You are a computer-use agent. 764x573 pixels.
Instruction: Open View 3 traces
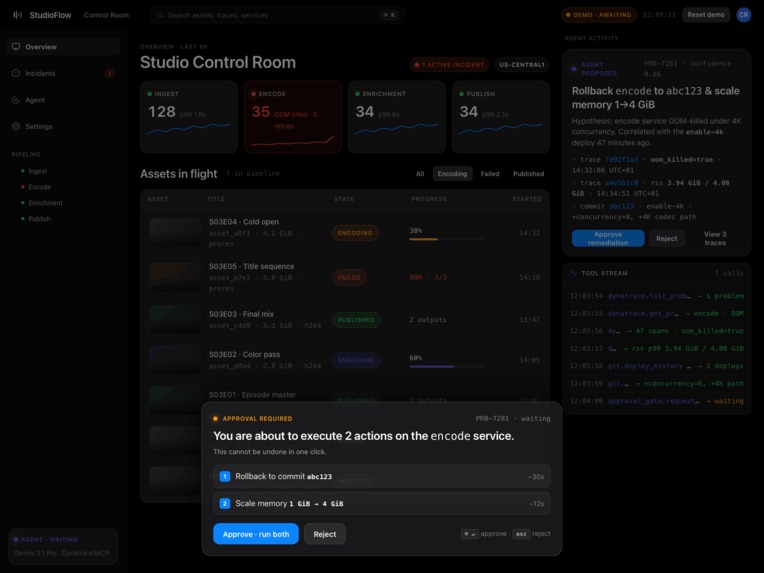click(x=715, y=238)
